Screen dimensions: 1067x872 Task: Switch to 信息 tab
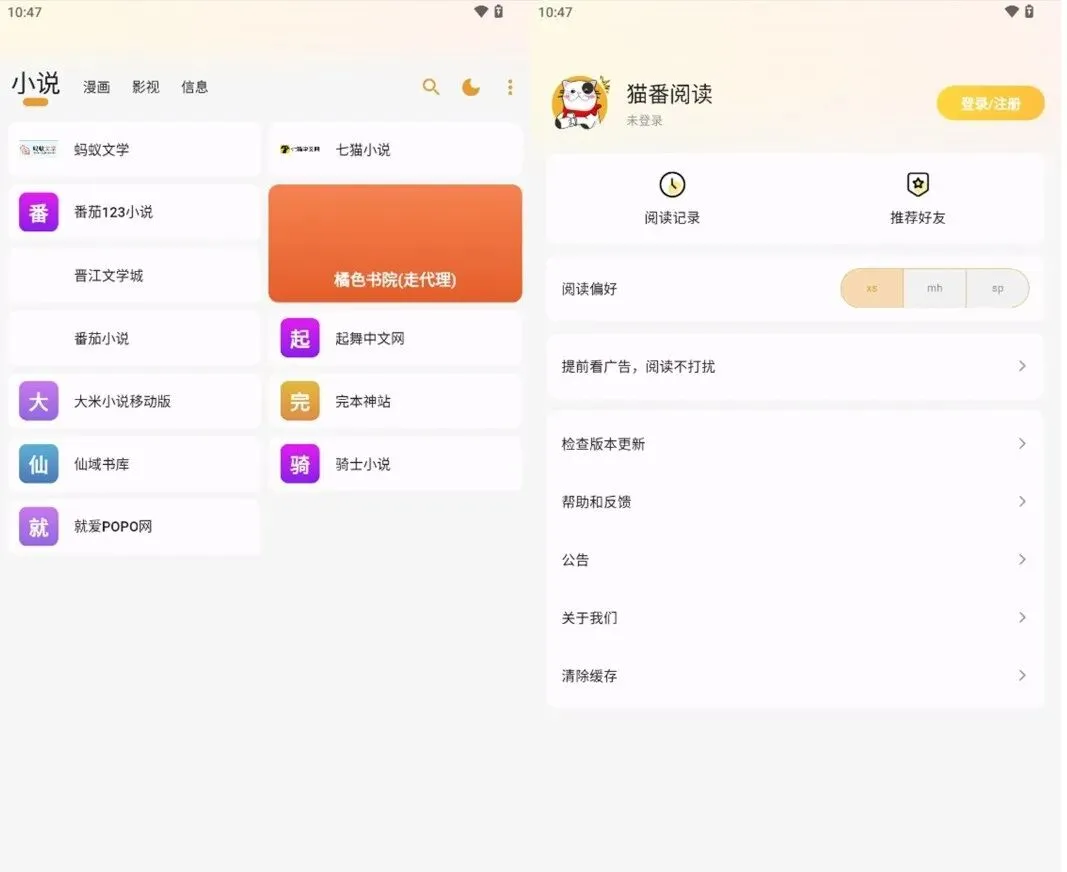195,87
